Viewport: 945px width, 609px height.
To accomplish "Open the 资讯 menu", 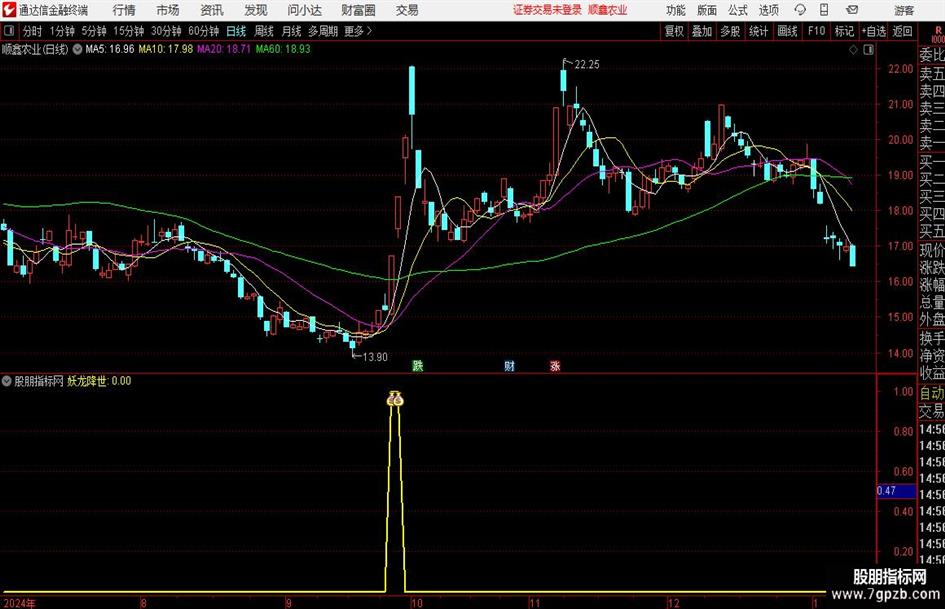I will coord(212,10).
